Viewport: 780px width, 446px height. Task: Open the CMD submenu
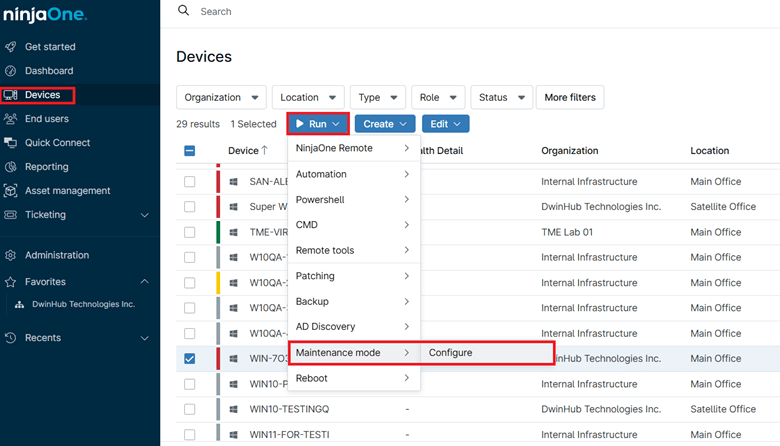point(354,225)
